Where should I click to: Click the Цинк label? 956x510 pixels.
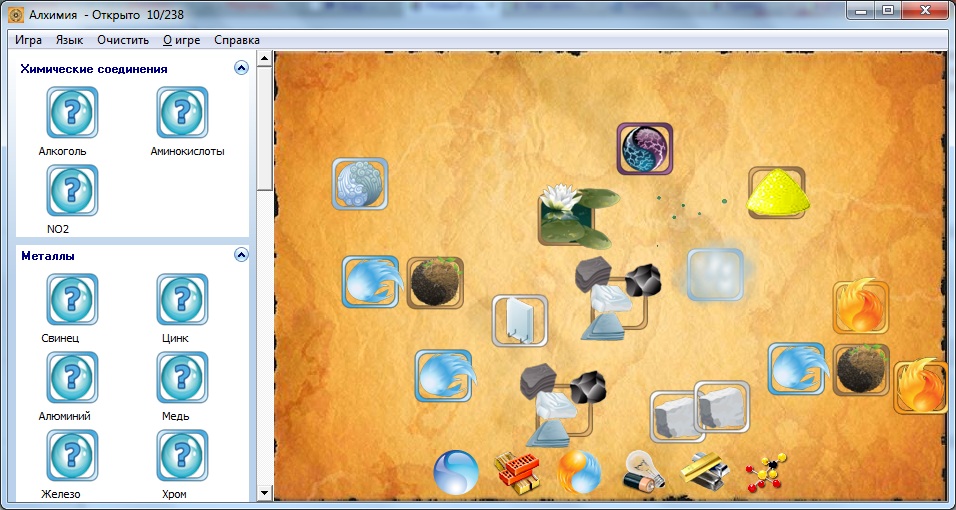click(176, 338)
